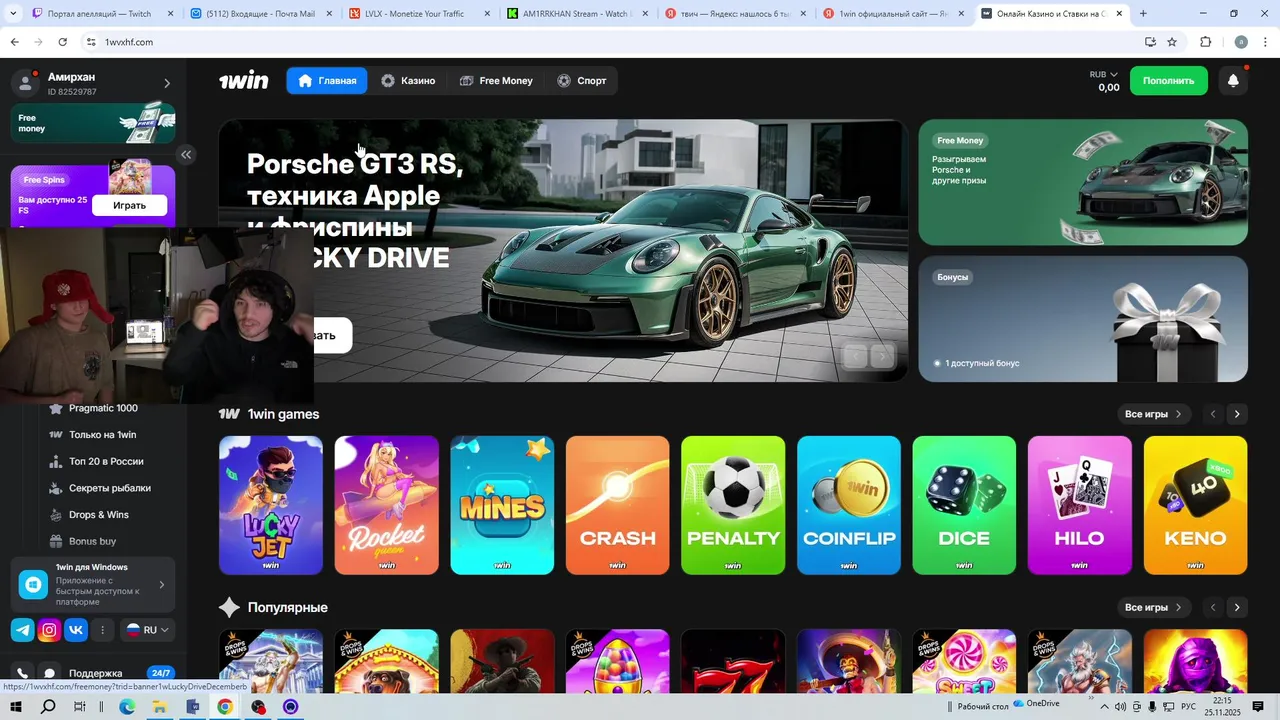Show previous 1win games
This screenshot has width=1280, height=720.
click(x=1213, y=414)
